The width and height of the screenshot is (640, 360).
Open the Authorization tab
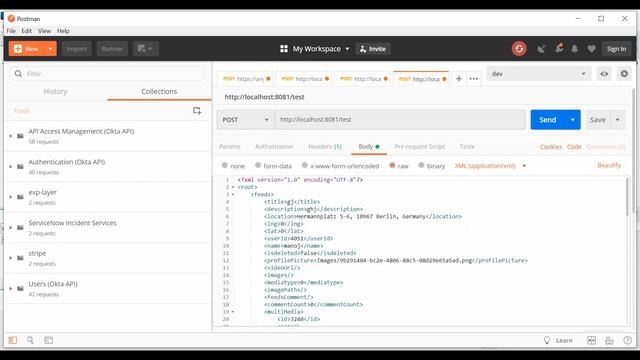coord(274,147)
